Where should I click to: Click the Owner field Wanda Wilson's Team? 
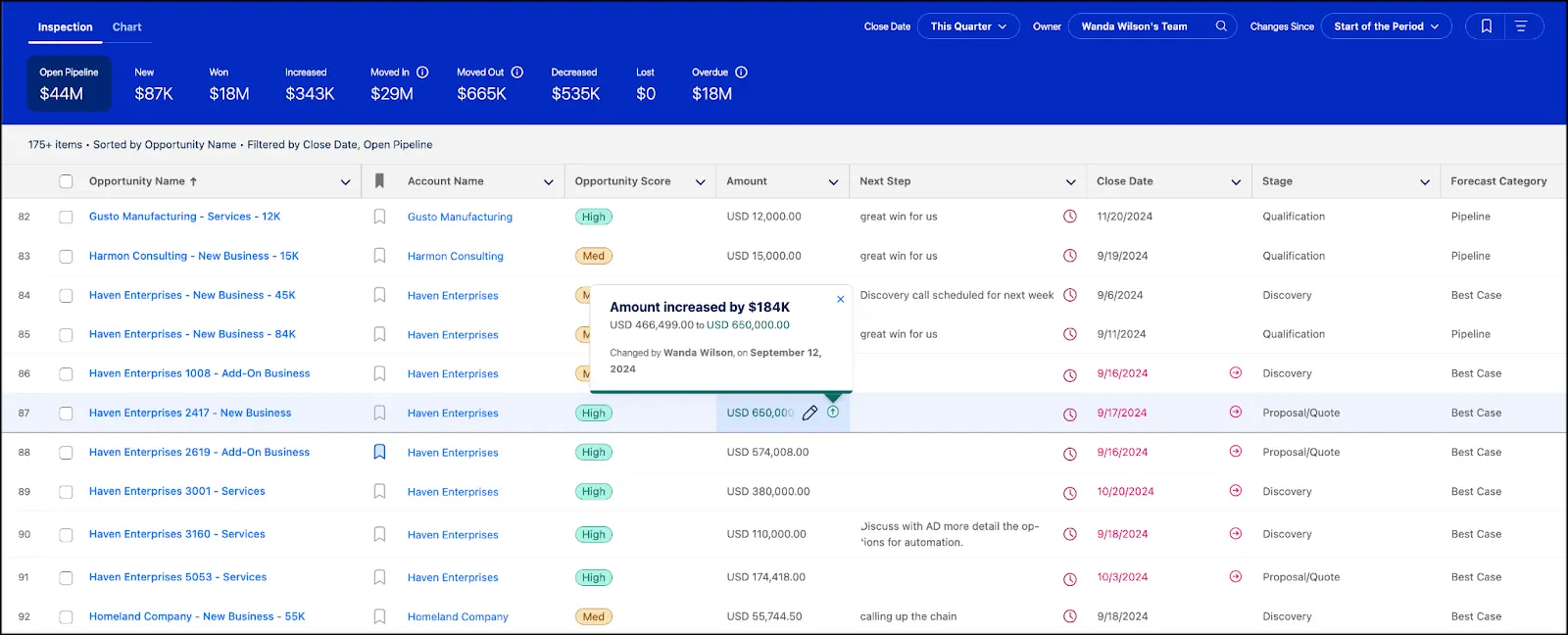coord(1151,26)
